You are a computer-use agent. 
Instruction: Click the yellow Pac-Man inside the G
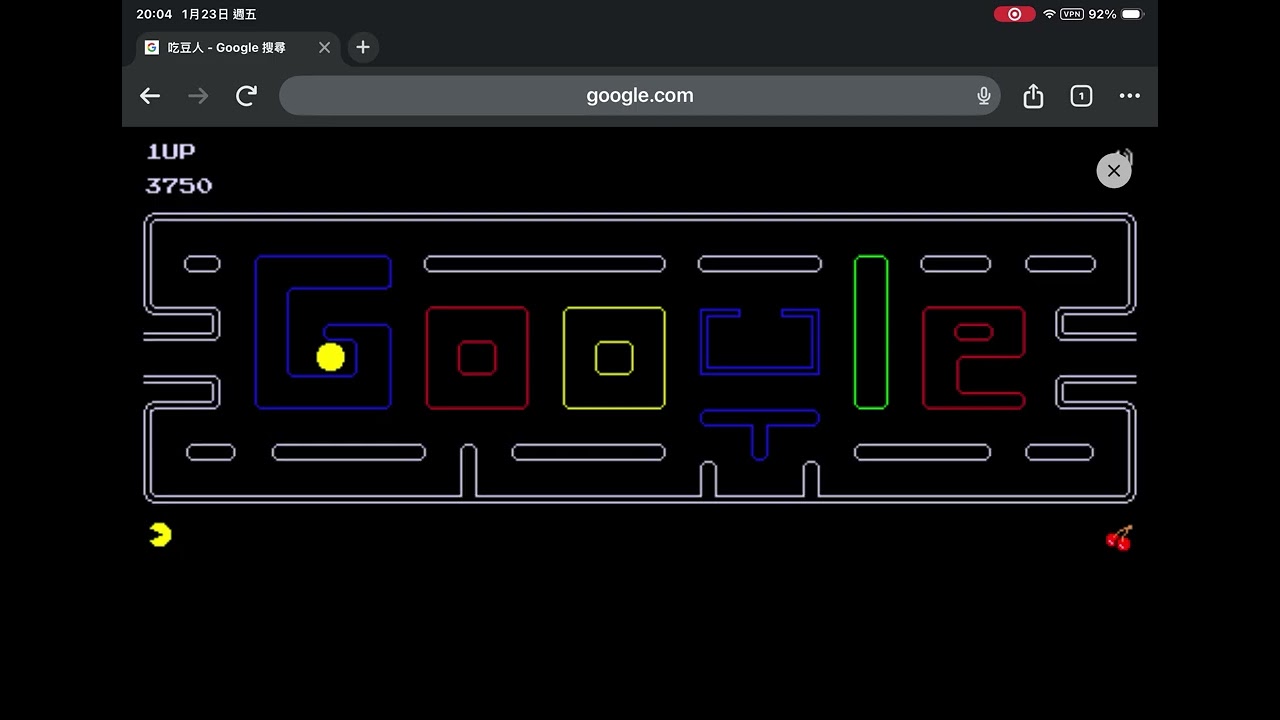[330, 357]
